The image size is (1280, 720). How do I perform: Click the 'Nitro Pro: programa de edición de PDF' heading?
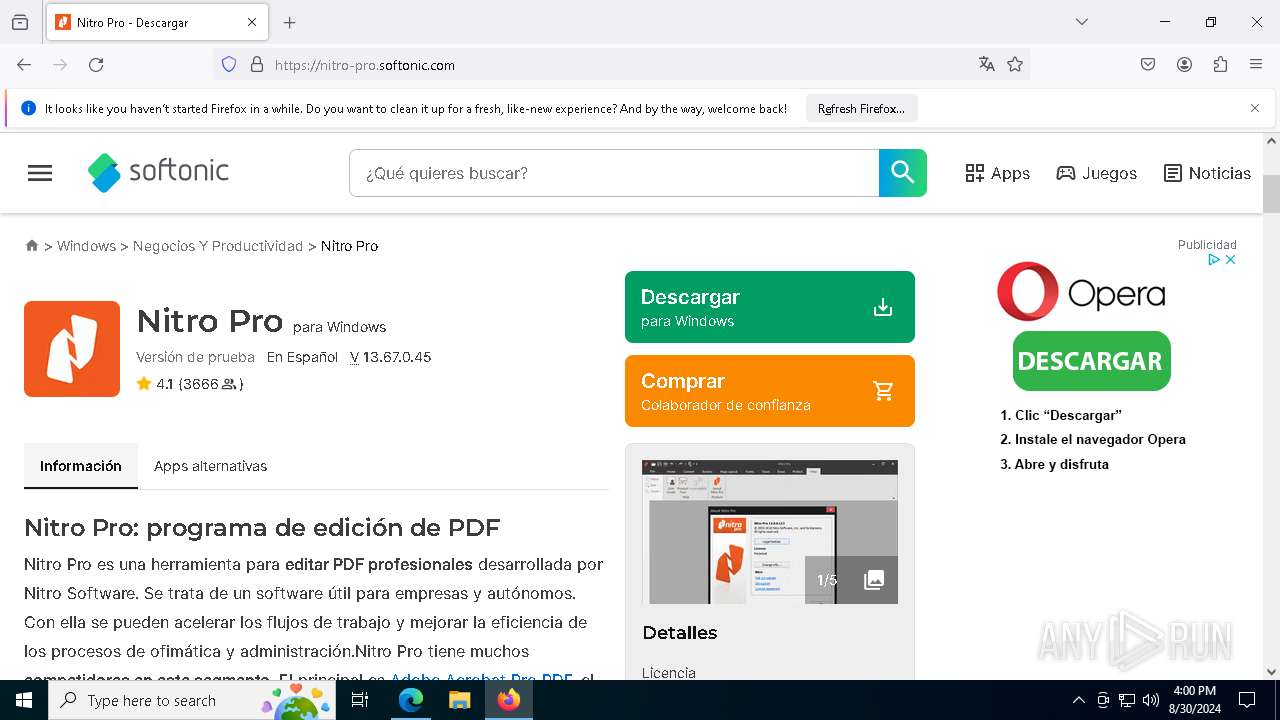(262, 527)
